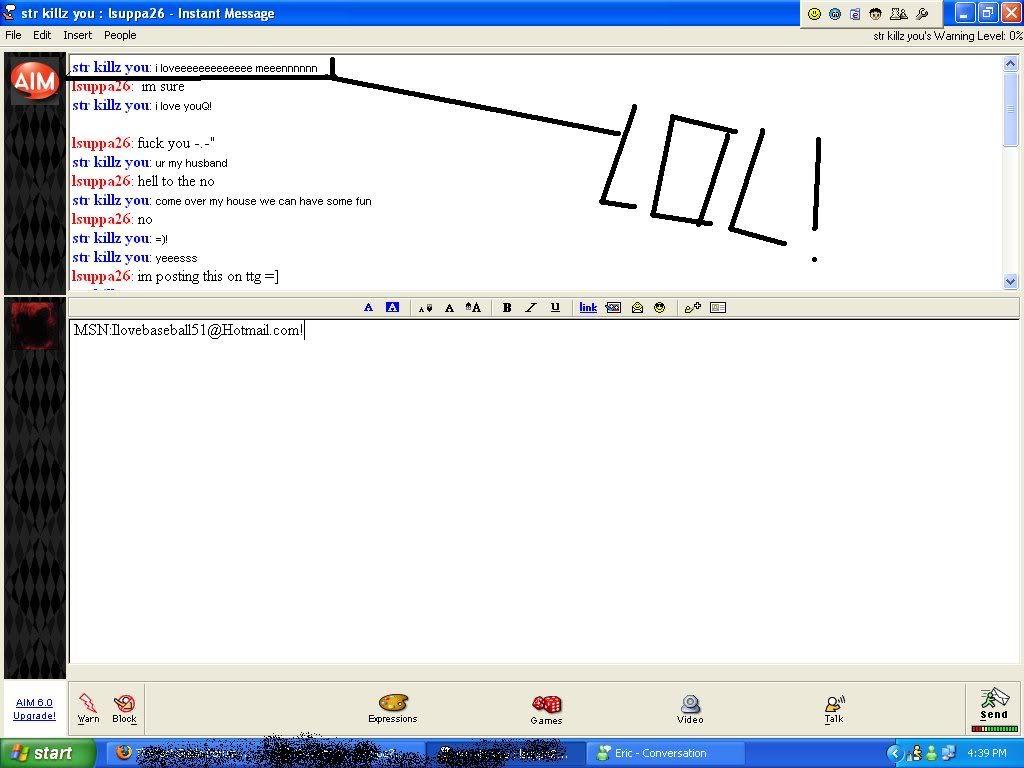1024x768 pixels.
Task: Click the Warn lightning icon
Action: 88,705
